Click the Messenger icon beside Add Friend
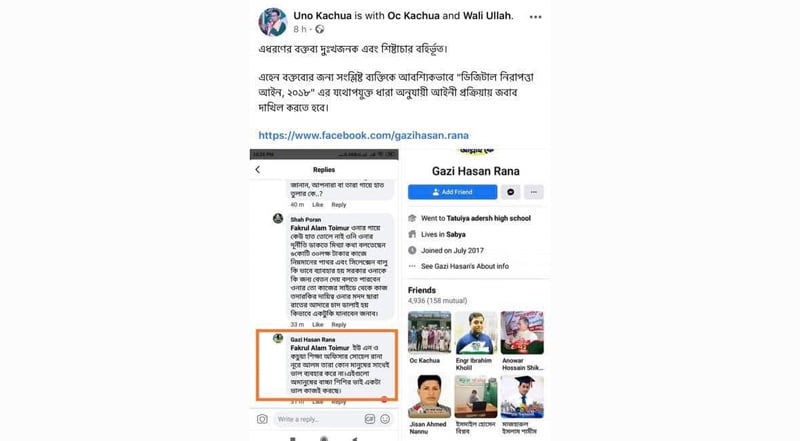Image resolution: width=800 pixels, height=441 pixels. tap(511, 192)
